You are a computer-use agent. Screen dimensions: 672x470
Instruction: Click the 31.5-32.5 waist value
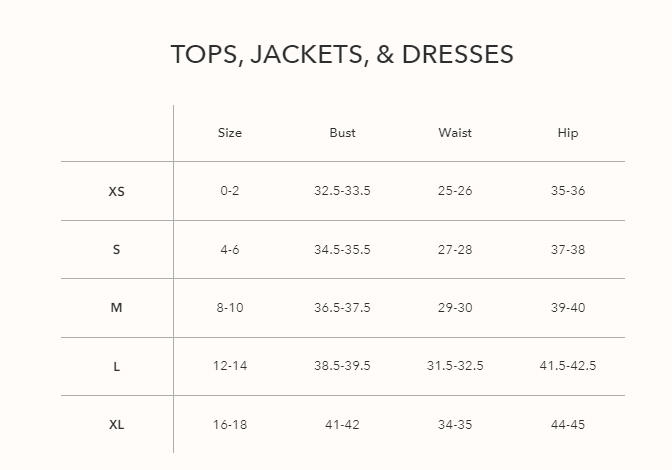(455, 366)
